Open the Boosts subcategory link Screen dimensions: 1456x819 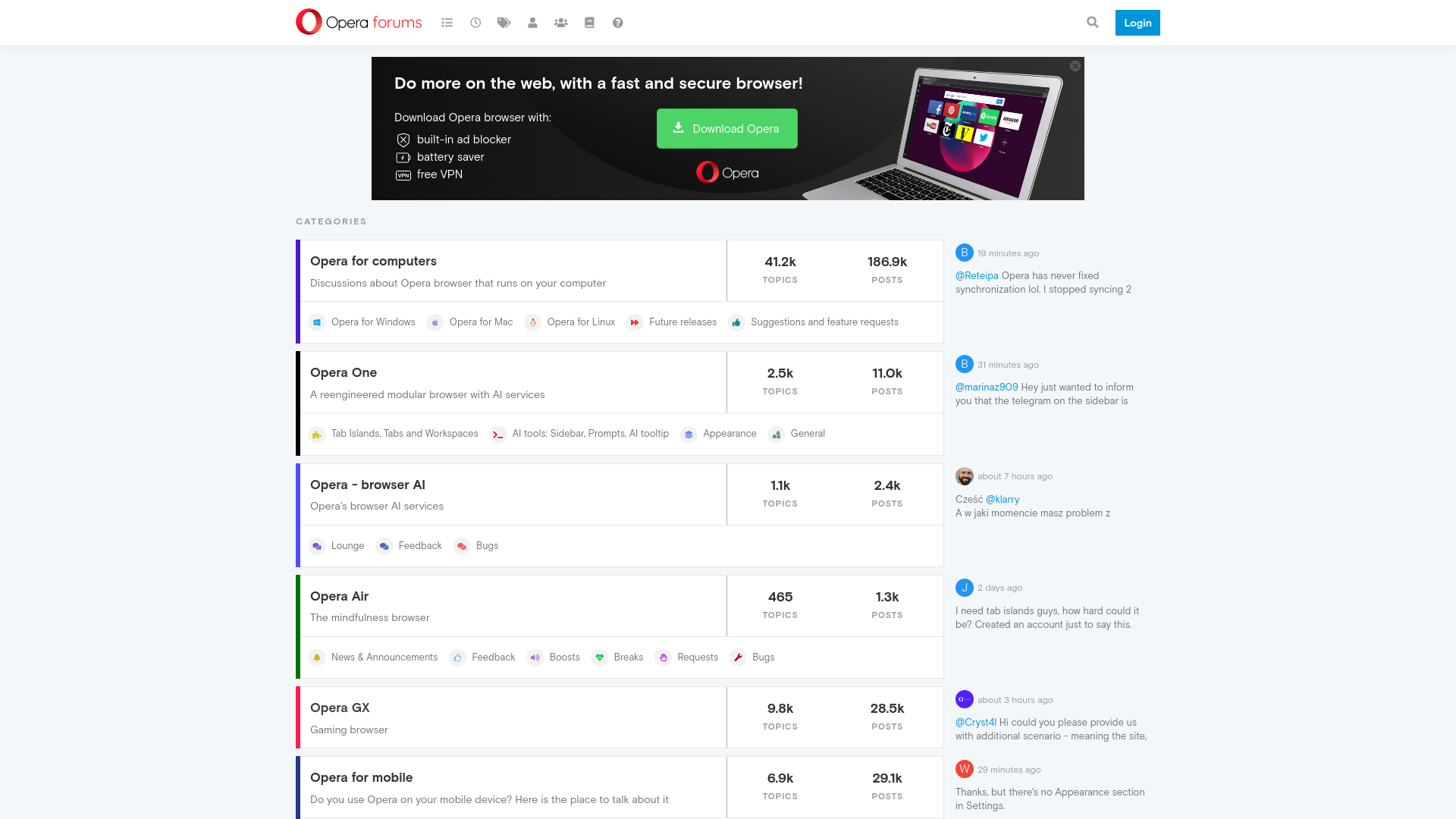[564, 657]
